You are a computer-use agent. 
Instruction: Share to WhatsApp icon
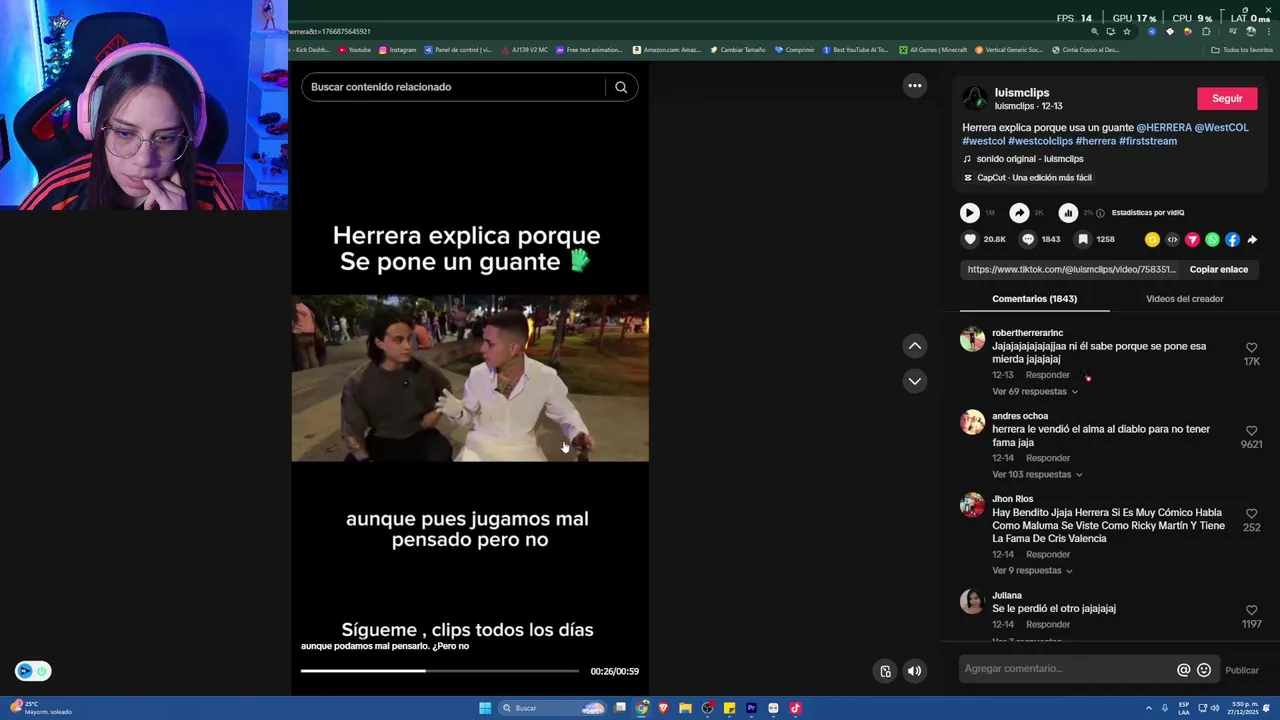(x=1212, y=240)
